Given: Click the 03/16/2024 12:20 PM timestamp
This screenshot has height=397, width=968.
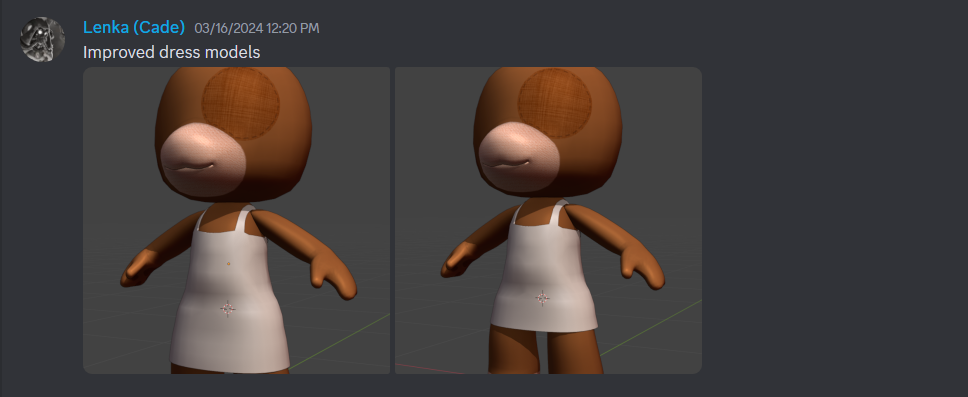Looking at the screenshot, I should tap(257, 28).
